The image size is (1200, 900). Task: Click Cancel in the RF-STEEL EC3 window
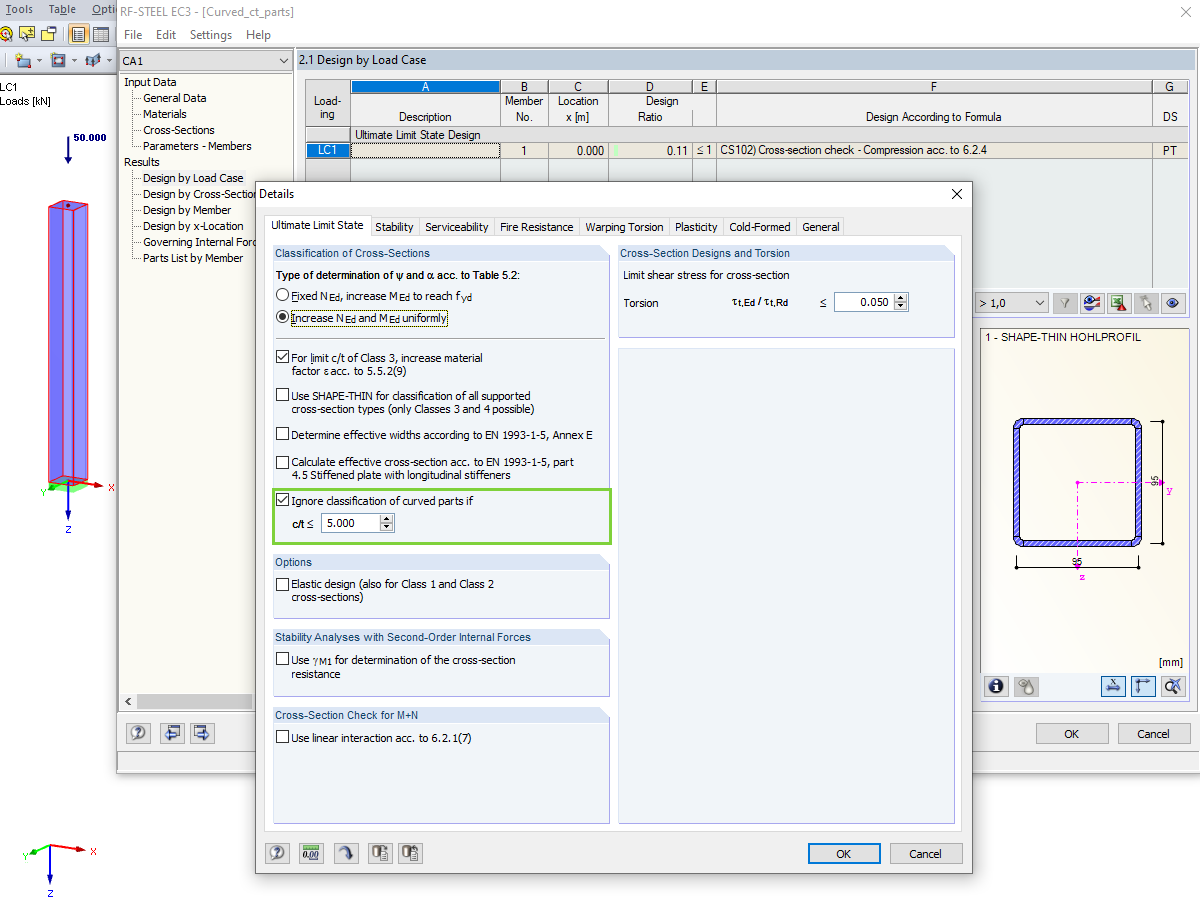[x=1154, y=733]
